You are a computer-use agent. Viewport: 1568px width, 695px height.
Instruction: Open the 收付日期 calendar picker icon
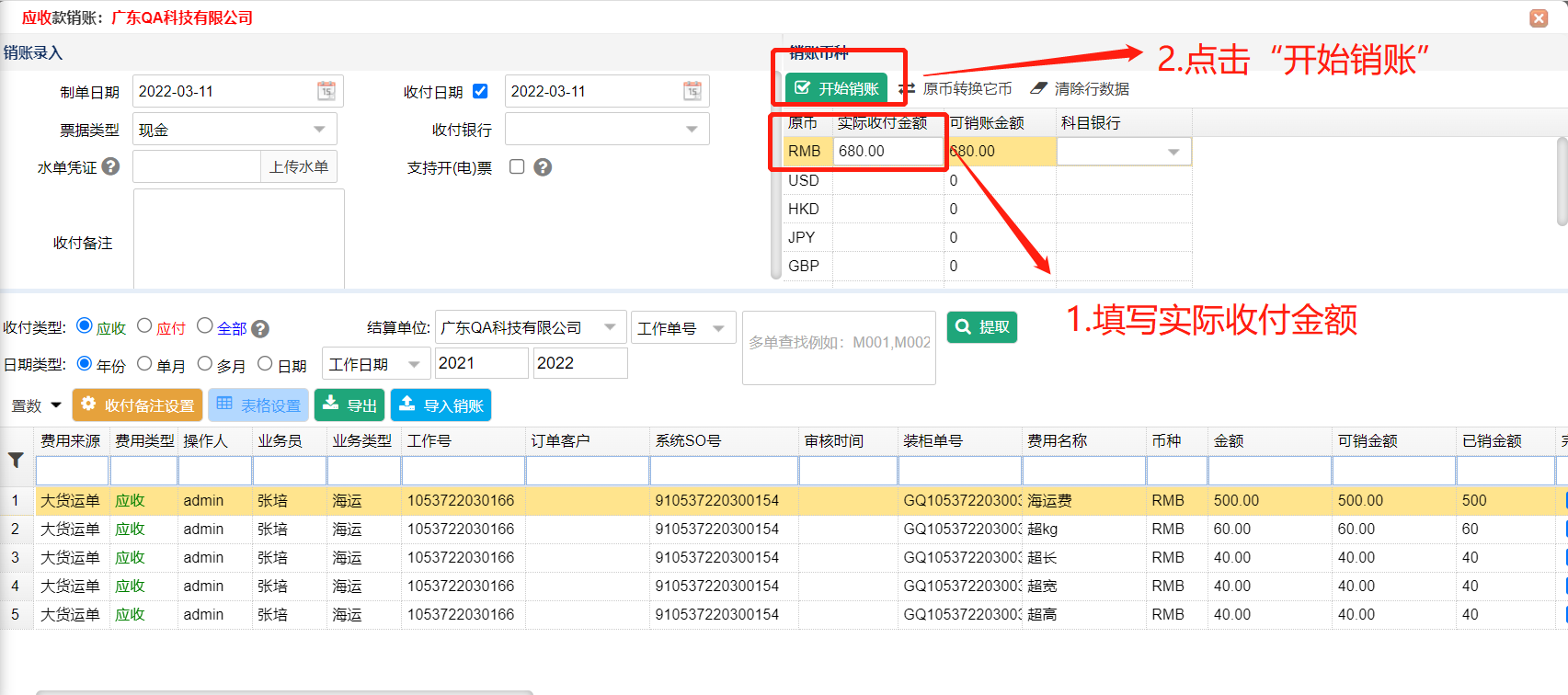pos(692,91)
